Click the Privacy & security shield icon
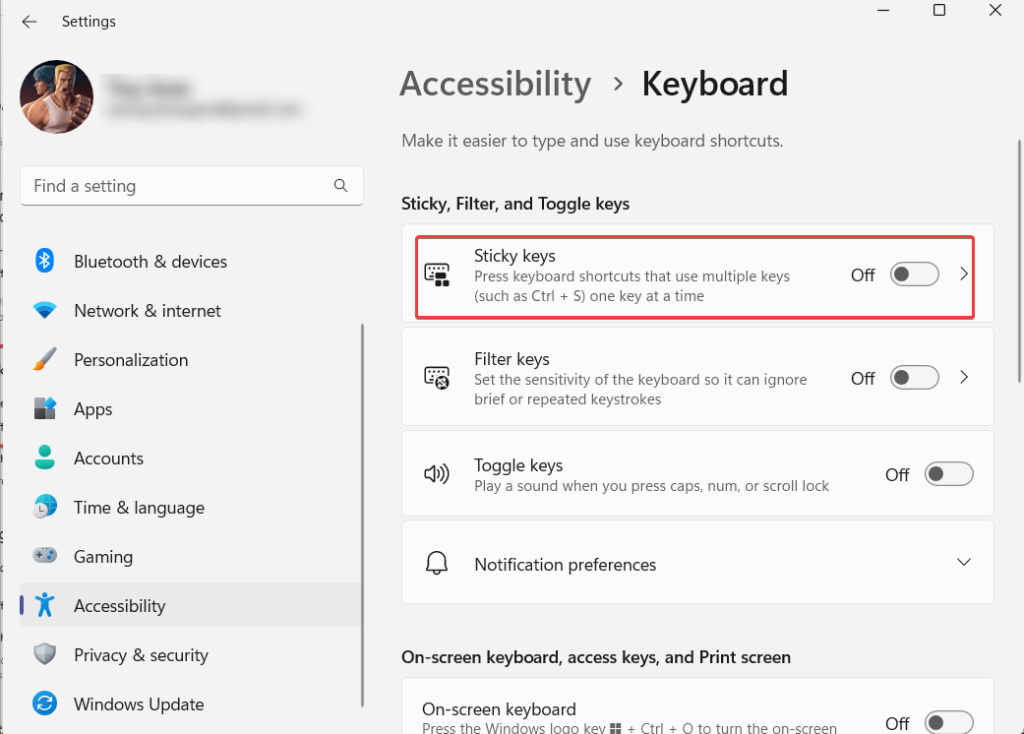This screenshot has width=1024, height=734. (45, 655)
